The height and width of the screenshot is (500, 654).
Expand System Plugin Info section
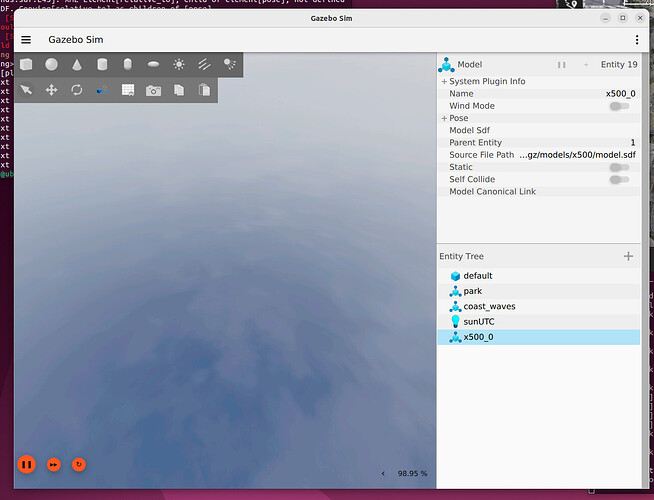click(x=444, y=81)
